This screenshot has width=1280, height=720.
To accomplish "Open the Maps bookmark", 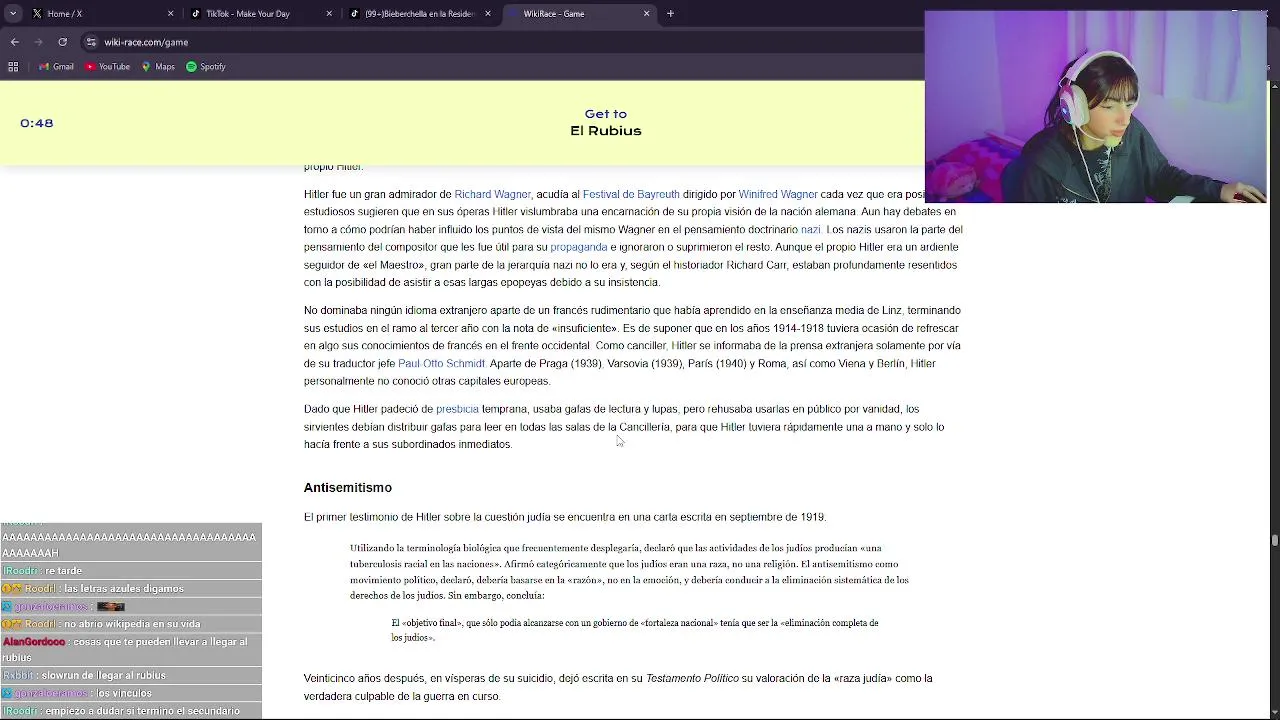I will pyautogui.click(x=158, y=67).
